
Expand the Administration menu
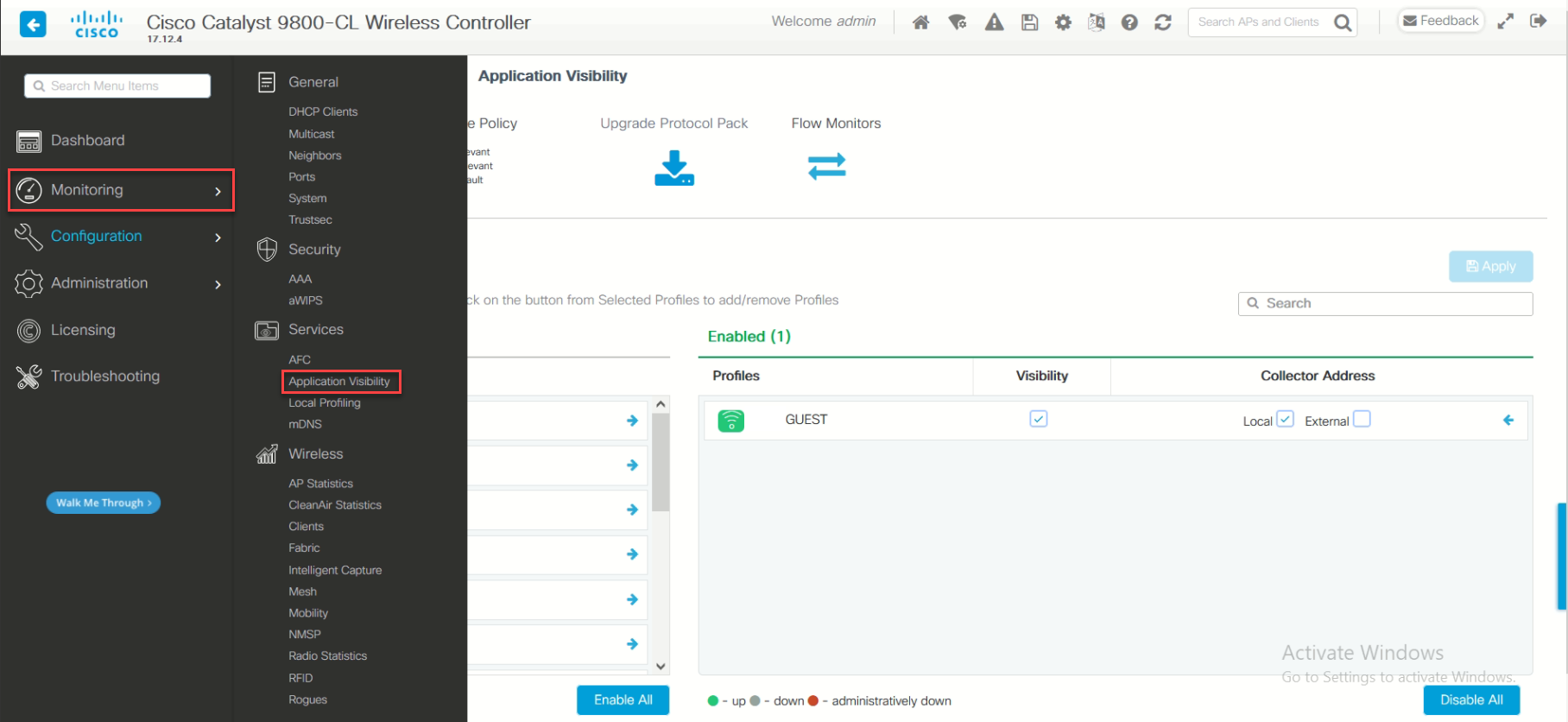[x=121, y=283]
